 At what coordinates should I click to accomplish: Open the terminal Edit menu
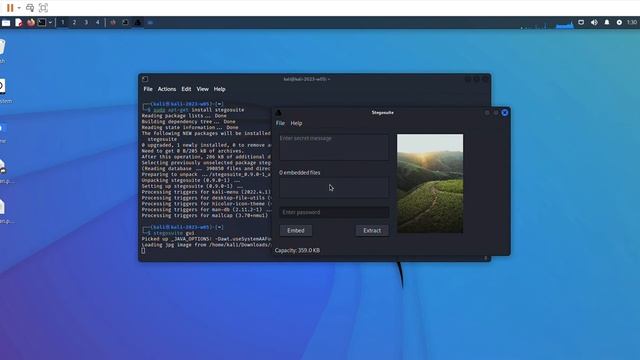click(x=186, y=89)
